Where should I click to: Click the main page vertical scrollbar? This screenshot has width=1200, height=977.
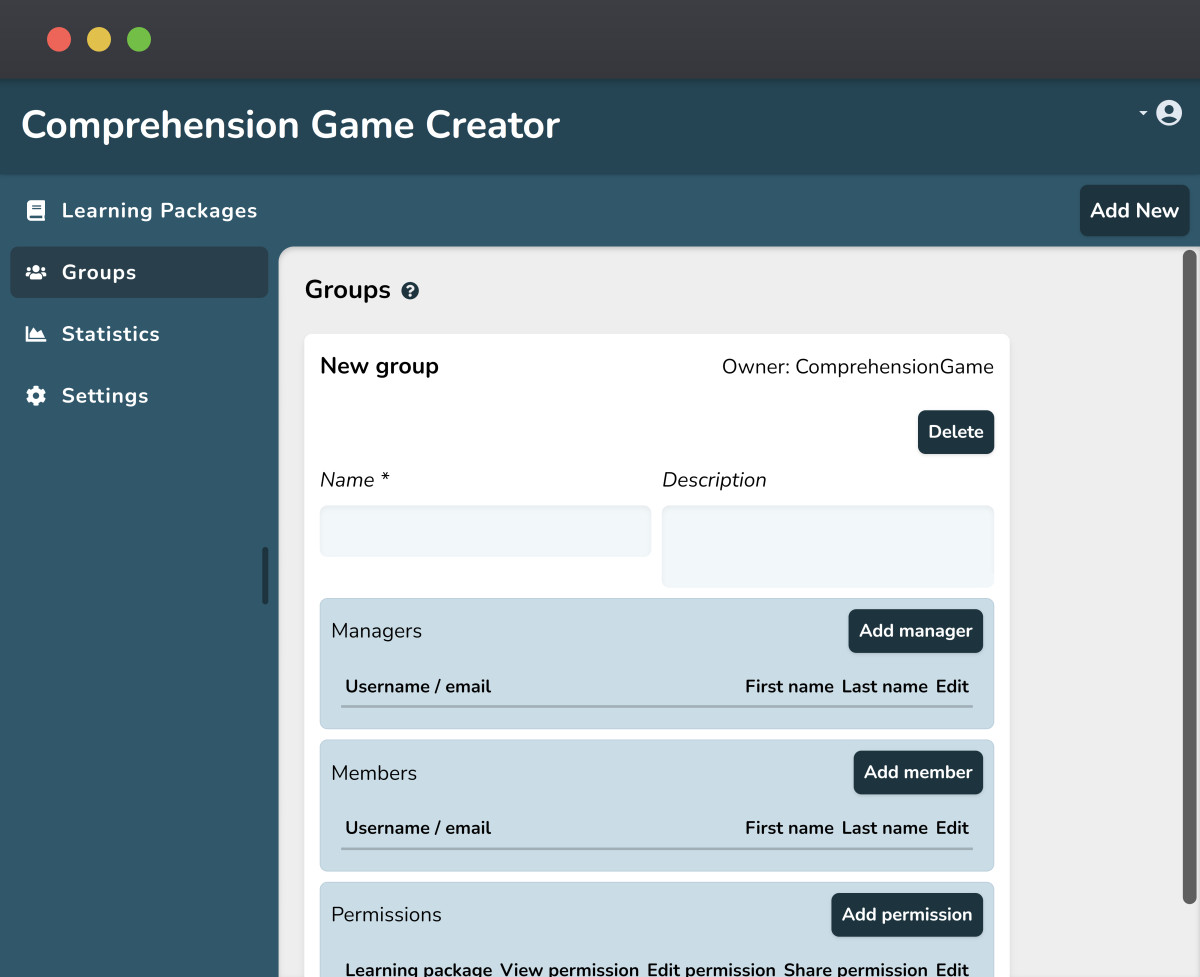click(1190, 577)
